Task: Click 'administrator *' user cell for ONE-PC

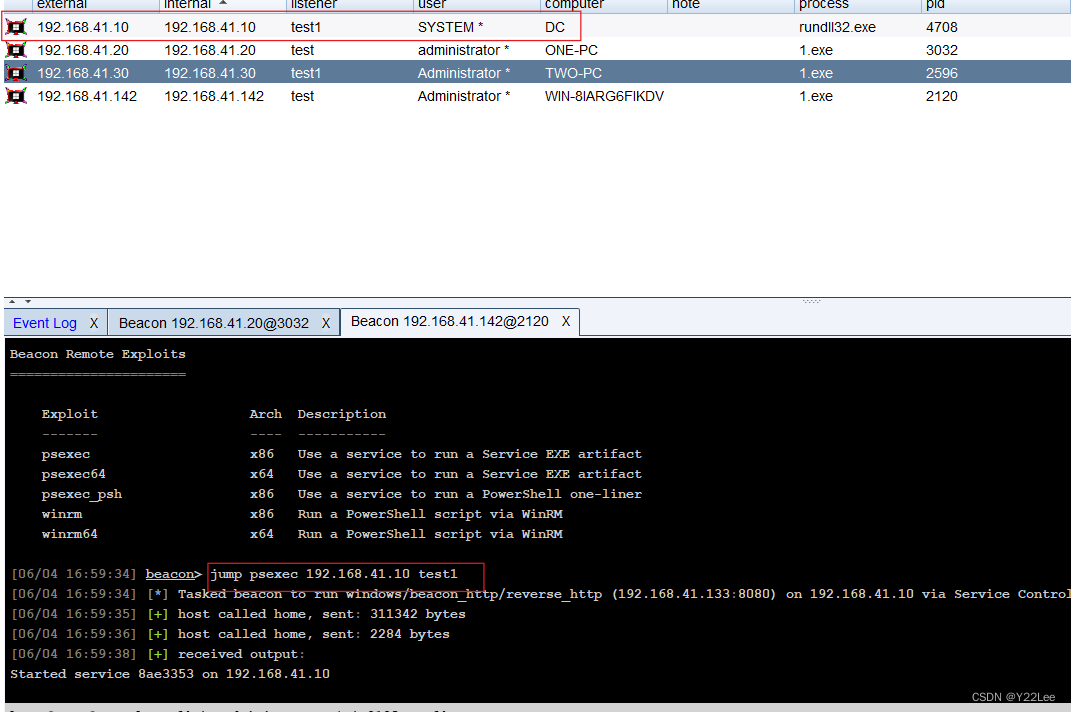Action: (464, 51)
